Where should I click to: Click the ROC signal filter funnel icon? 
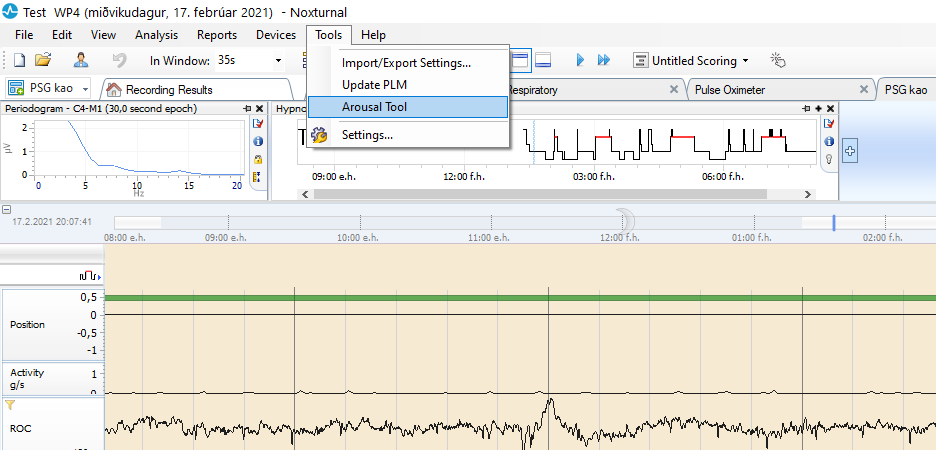click(x=11, y=406)
